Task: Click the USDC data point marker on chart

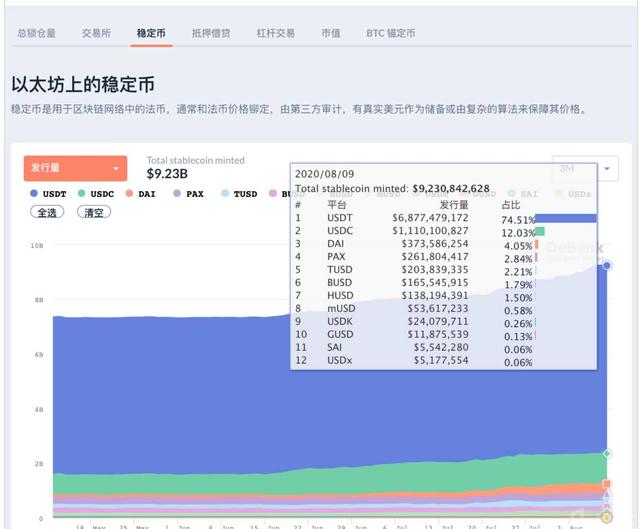Action: pos(607,453)
